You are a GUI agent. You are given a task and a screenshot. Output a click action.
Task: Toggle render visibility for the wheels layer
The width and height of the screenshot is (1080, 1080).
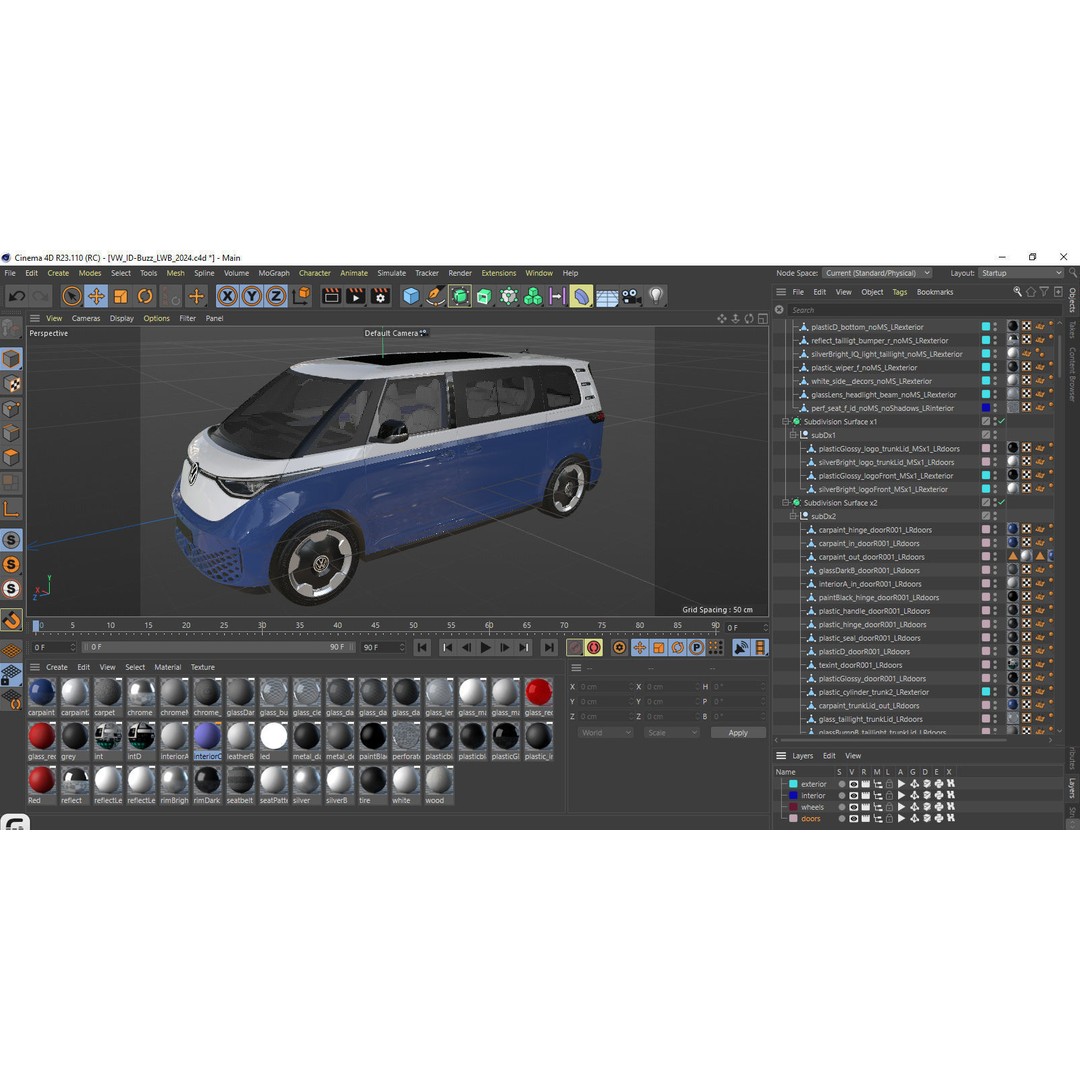(x=866, y=807)
